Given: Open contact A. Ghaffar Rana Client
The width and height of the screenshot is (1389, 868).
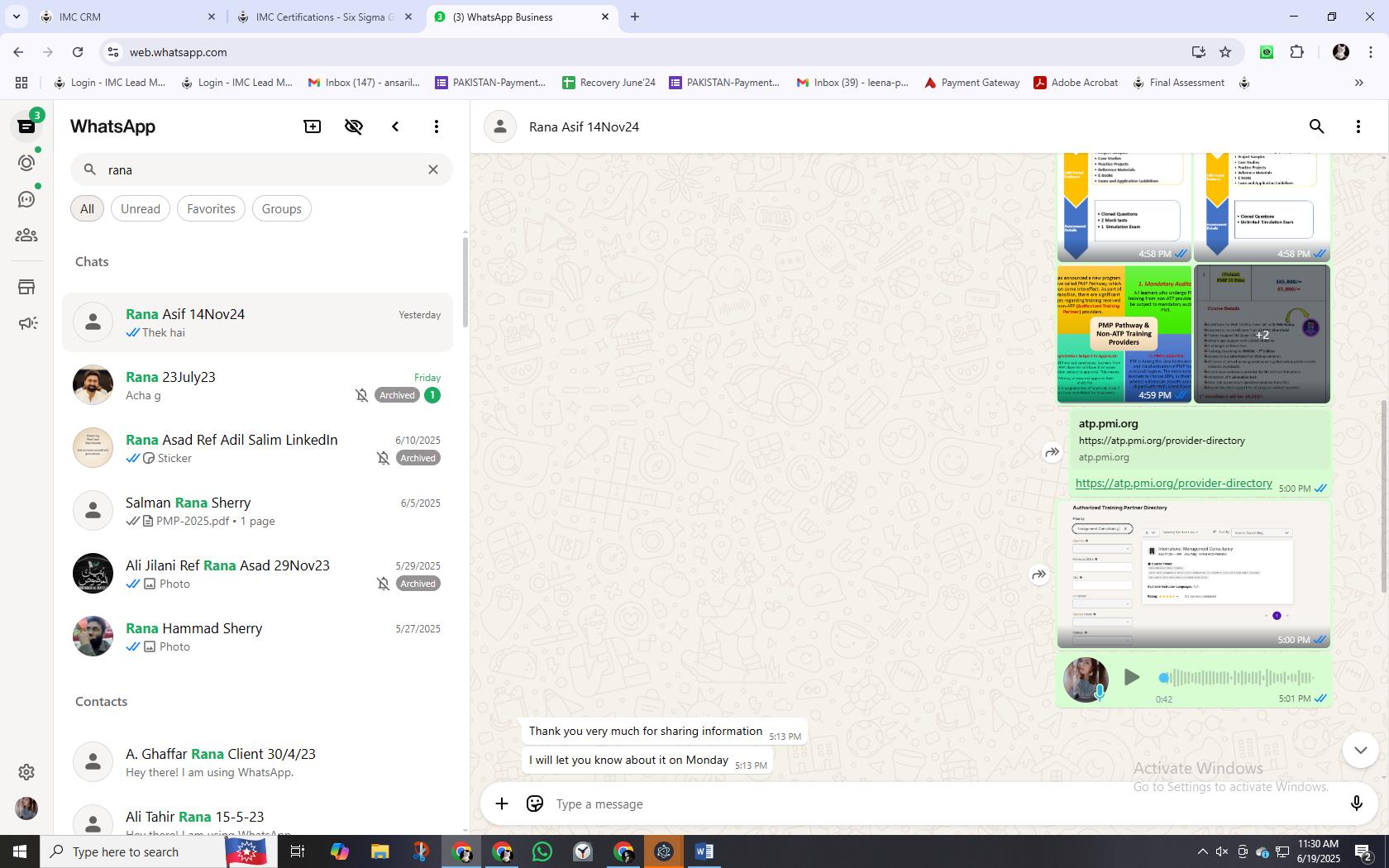Looking at the screenshot, I should (x=257, y=762).
